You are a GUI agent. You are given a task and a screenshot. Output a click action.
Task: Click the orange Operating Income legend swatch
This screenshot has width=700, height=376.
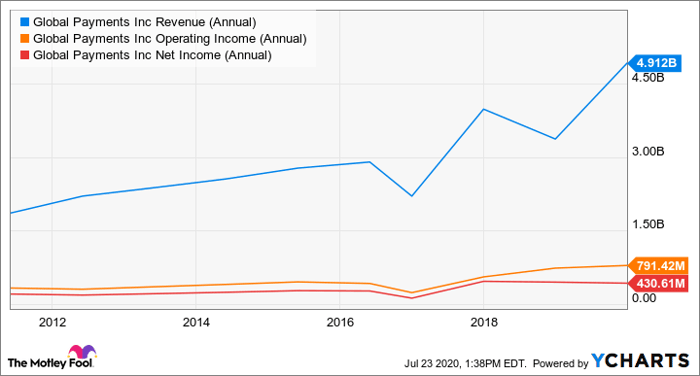pos(25,38)
